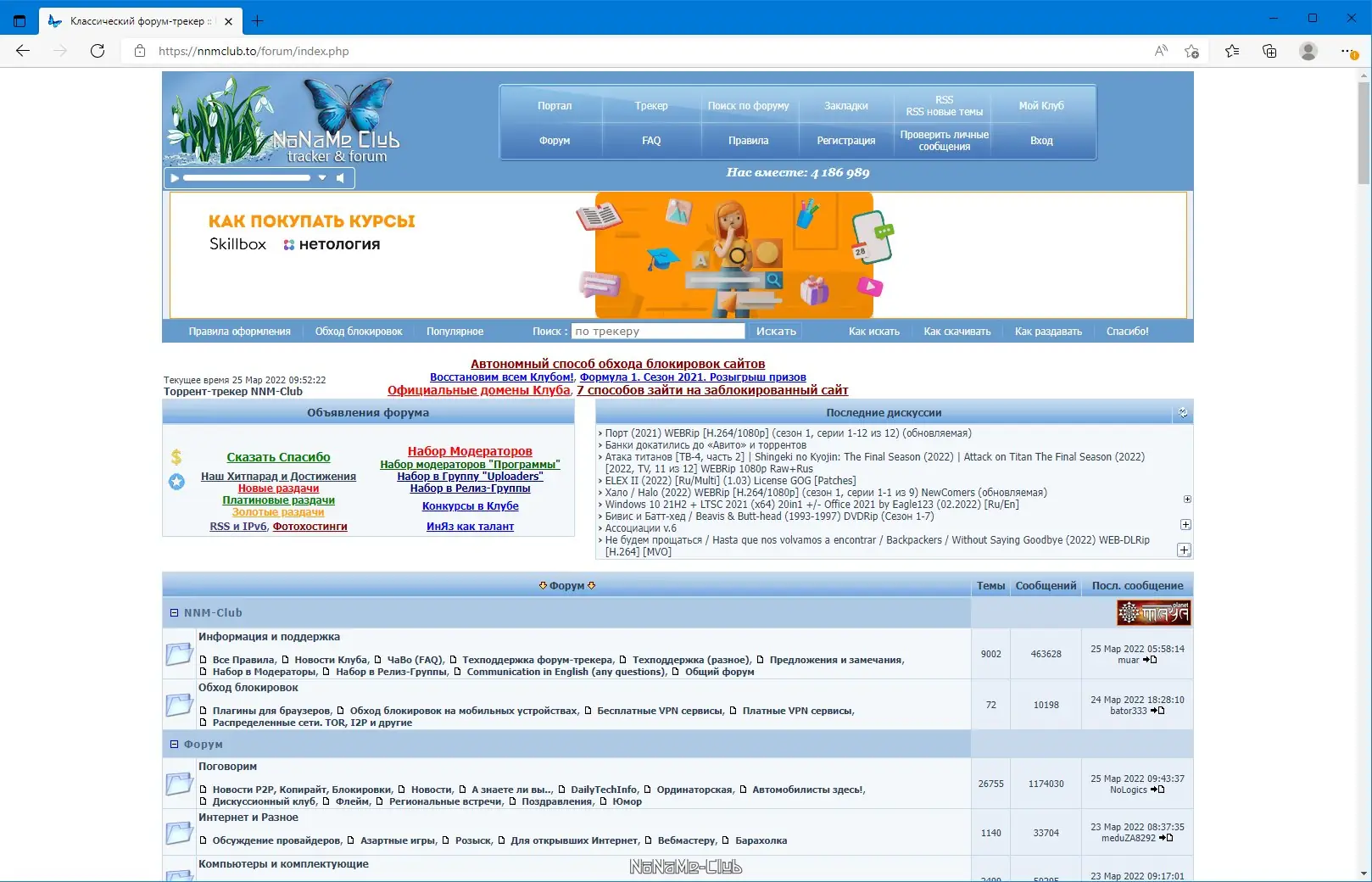Screen dimensions: 1372x882
Task: Click the browser address bar URL
Action: 254,51
